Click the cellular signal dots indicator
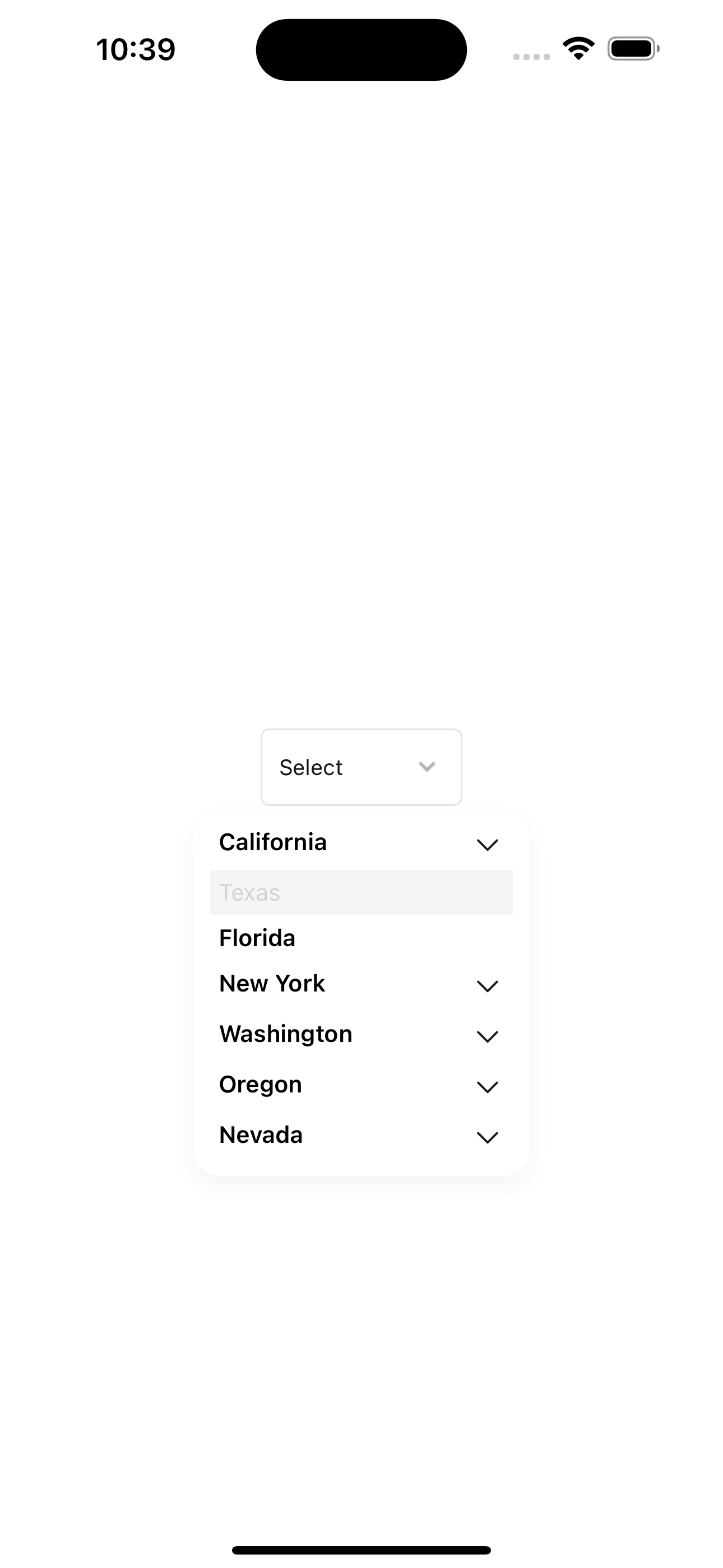 coord(531,56)
